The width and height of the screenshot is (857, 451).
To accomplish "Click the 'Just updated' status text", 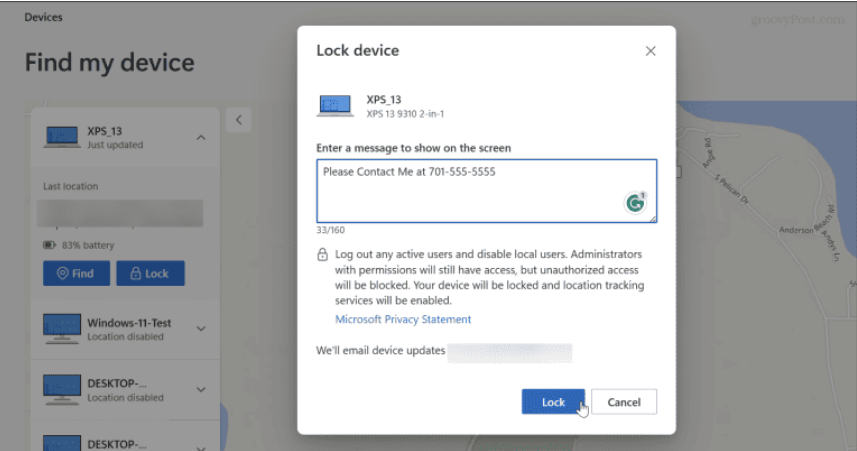I will click(115, 145).
